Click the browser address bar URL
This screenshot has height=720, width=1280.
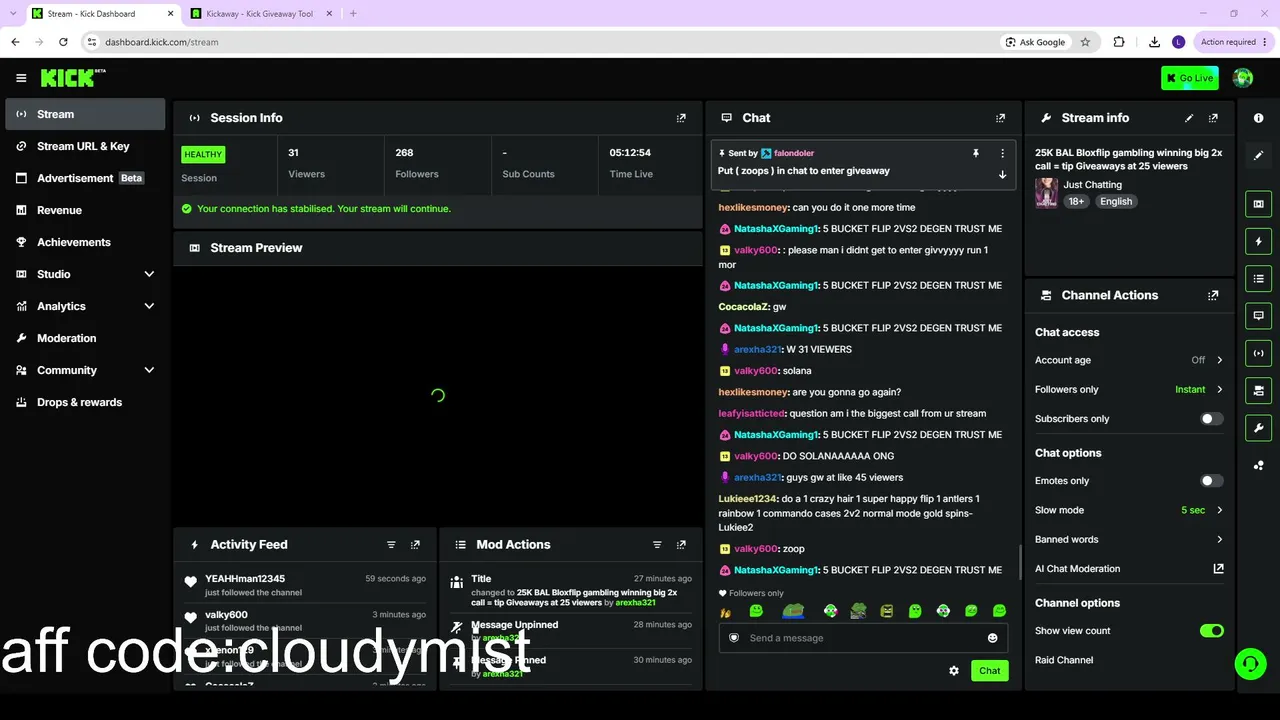pyautogui.click(x=161, y=42)
